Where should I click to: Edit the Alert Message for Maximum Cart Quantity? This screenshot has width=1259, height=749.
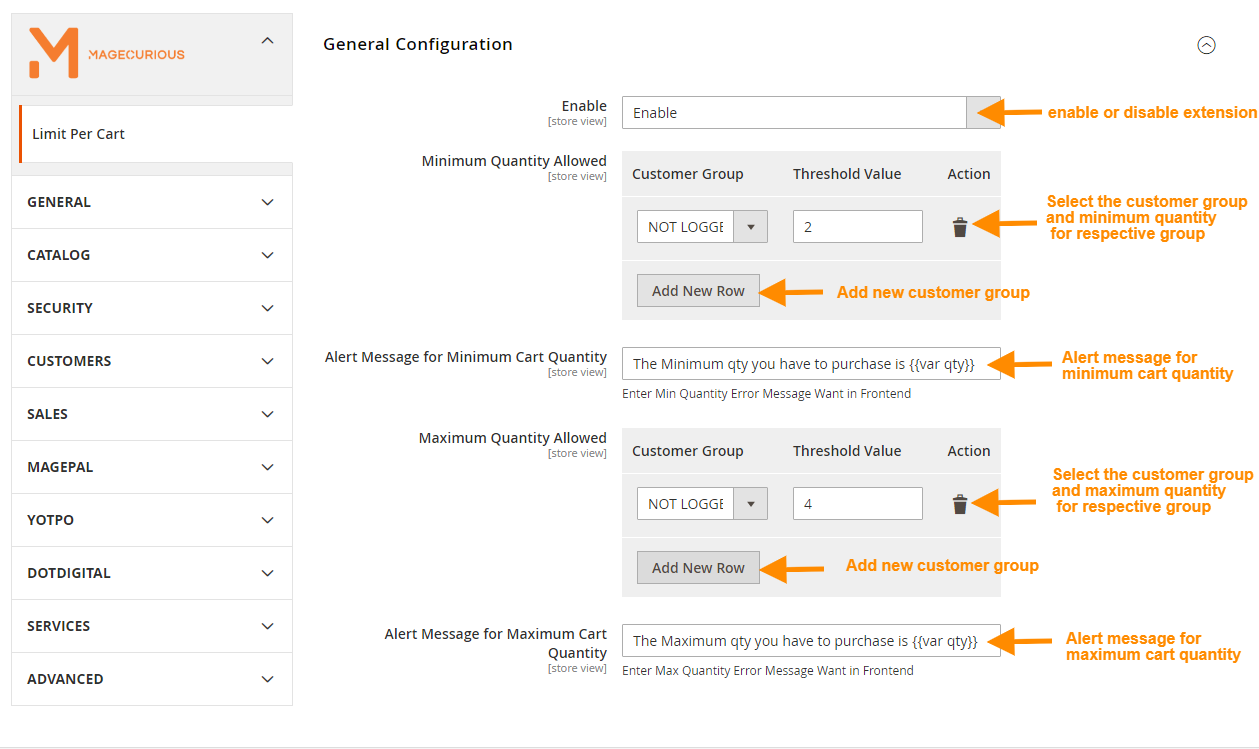(810, 641)
